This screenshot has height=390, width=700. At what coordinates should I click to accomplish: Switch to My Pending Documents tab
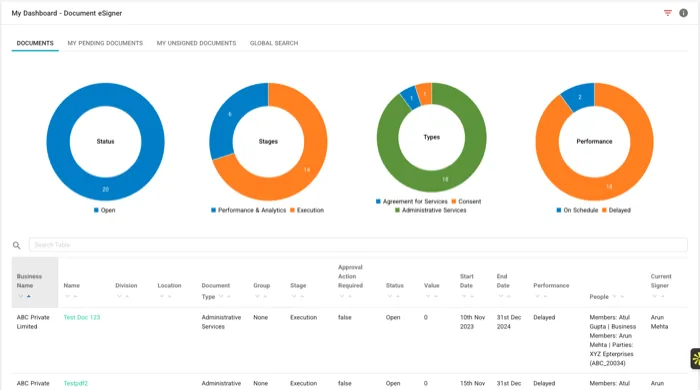pos(105,43)
